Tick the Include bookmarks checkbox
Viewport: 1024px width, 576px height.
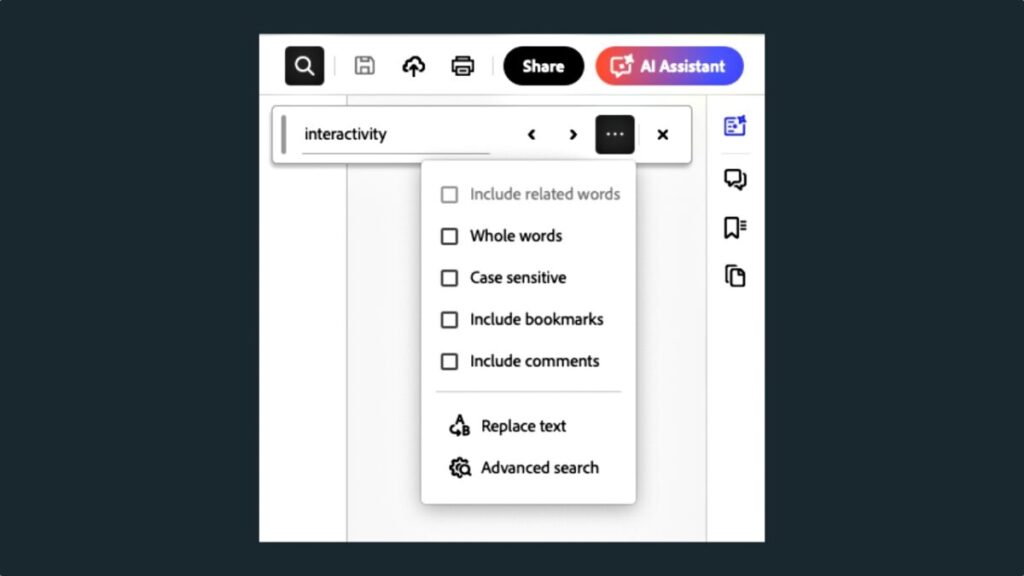(x=449, y=319)
